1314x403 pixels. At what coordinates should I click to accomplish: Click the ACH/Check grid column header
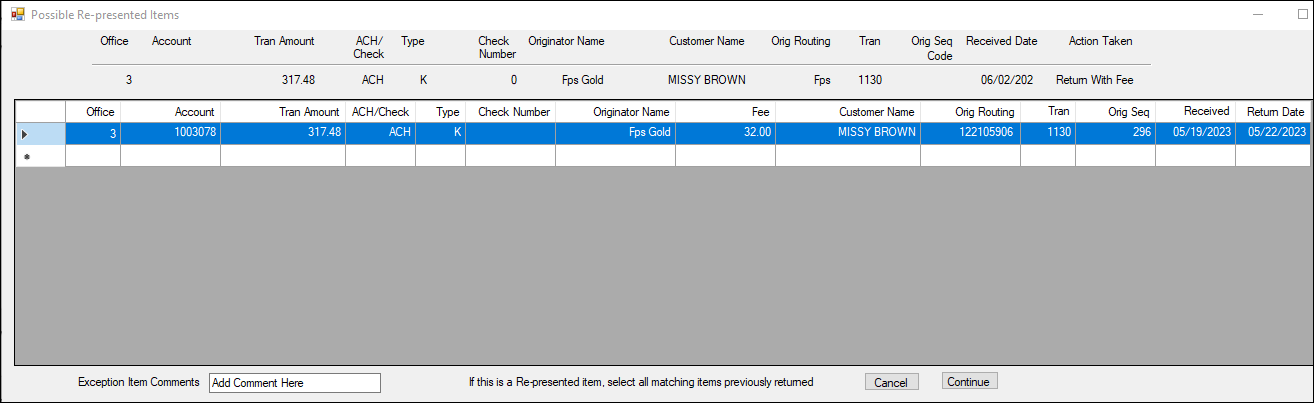pyautogui.click(x=380, y=112)
